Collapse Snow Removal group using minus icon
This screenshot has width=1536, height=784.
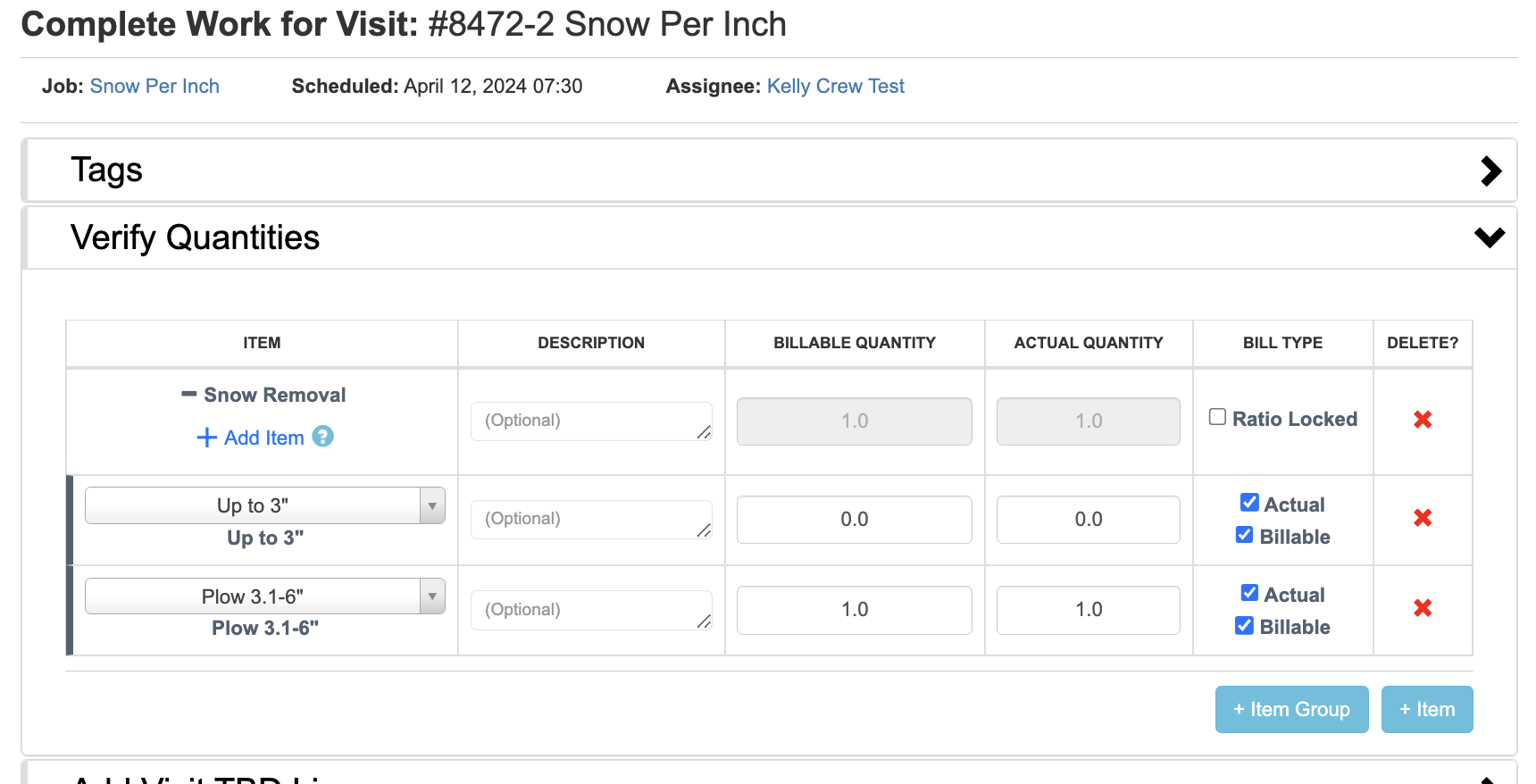tap(188, 394)
